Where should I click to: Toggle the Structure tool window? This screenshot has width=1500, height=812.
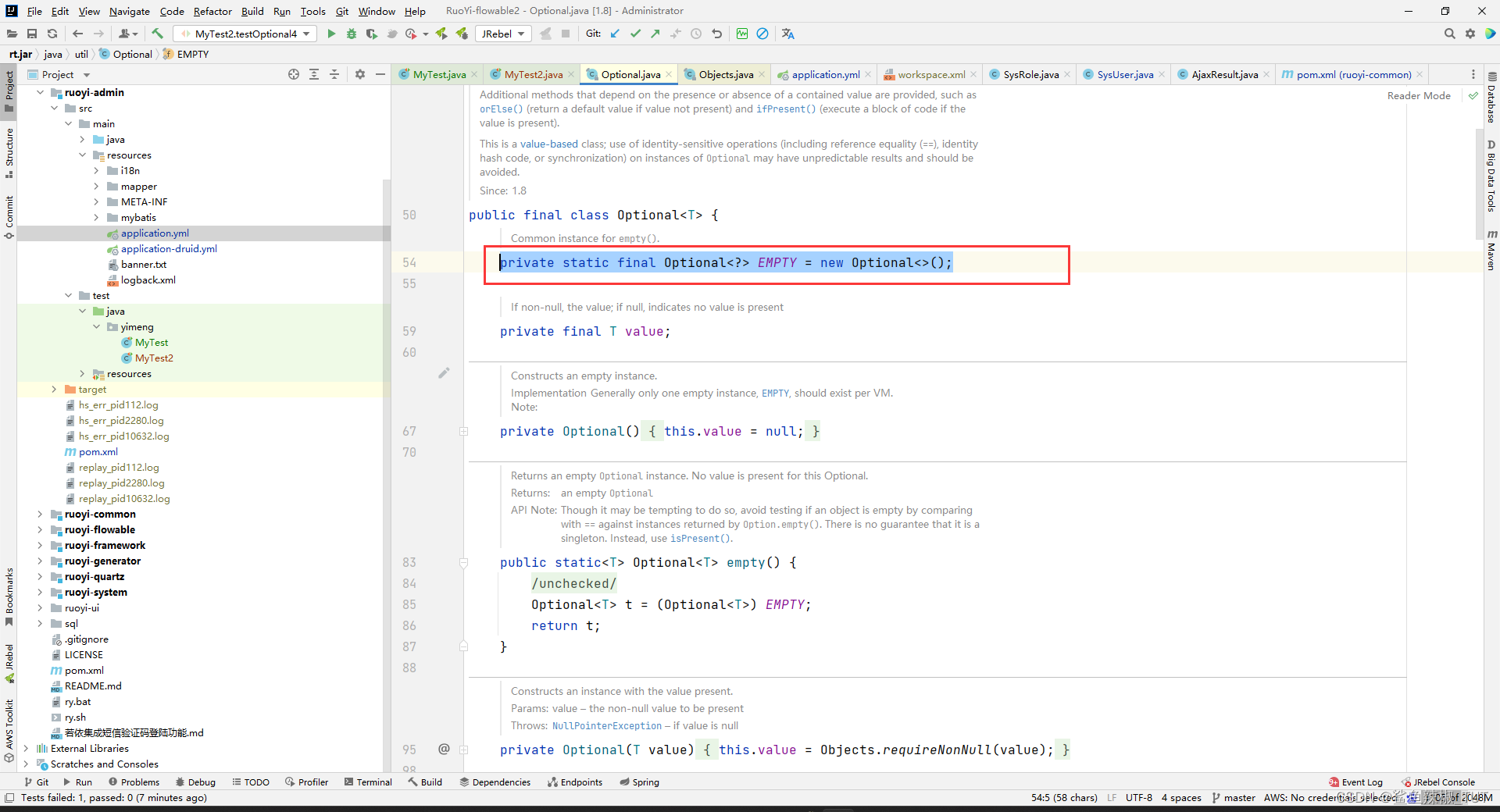[9, 153]
